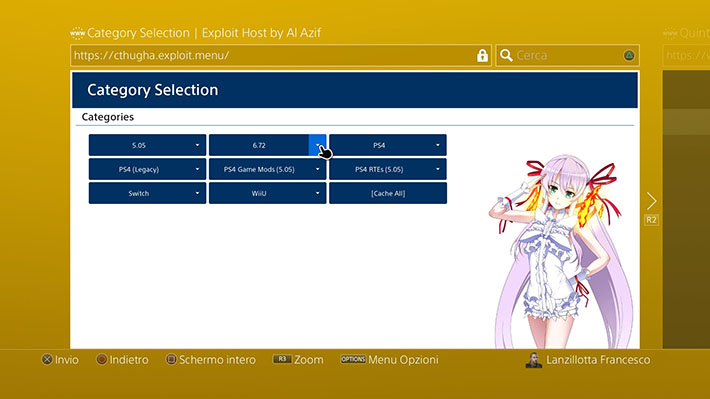The image size is (710, 399).
Task: Focus the URL address bar
Action: 281,55
